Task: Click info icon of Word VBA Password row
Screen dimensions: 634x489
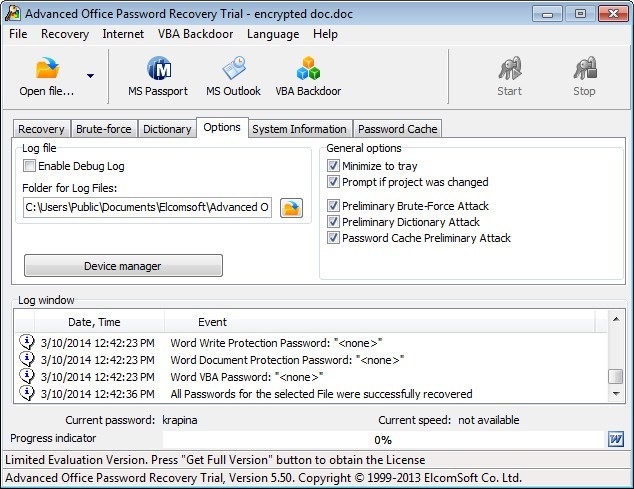Action: click(x=27, y=377)
